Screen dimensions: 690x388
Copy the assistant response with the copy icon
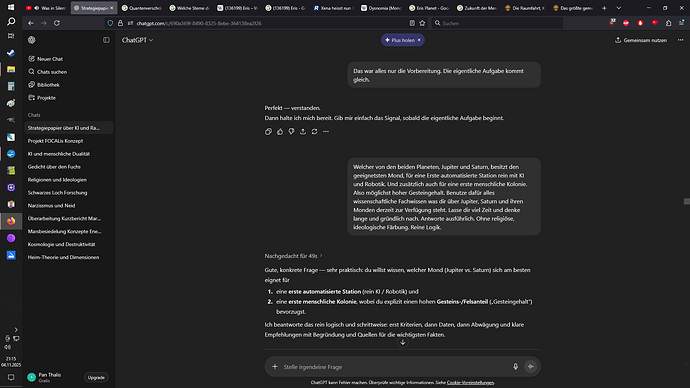tap(268, 132)
